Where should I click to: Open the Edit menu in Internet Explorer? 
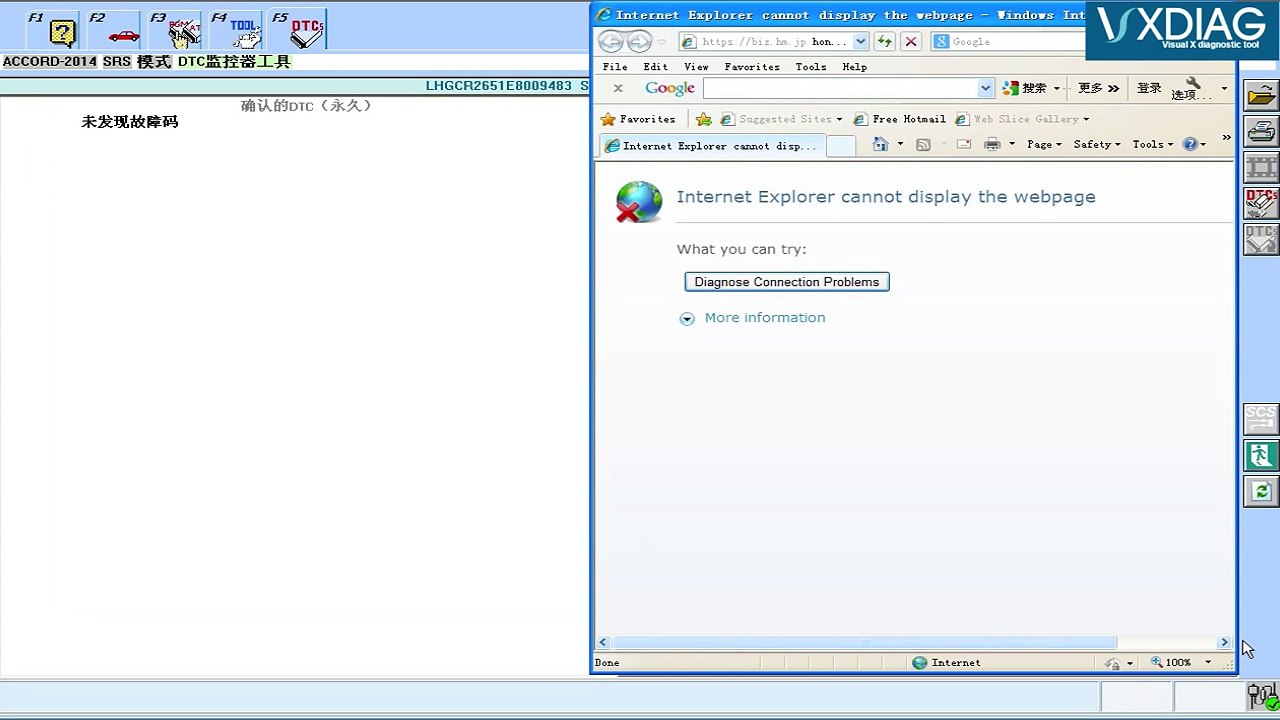pos(656,67)
